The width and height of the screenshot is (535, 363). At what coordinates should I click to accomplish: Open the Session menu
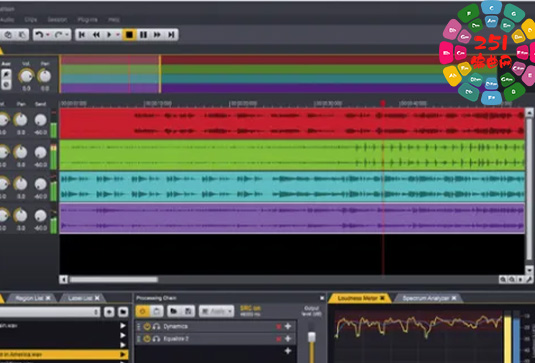click(57, 20)
